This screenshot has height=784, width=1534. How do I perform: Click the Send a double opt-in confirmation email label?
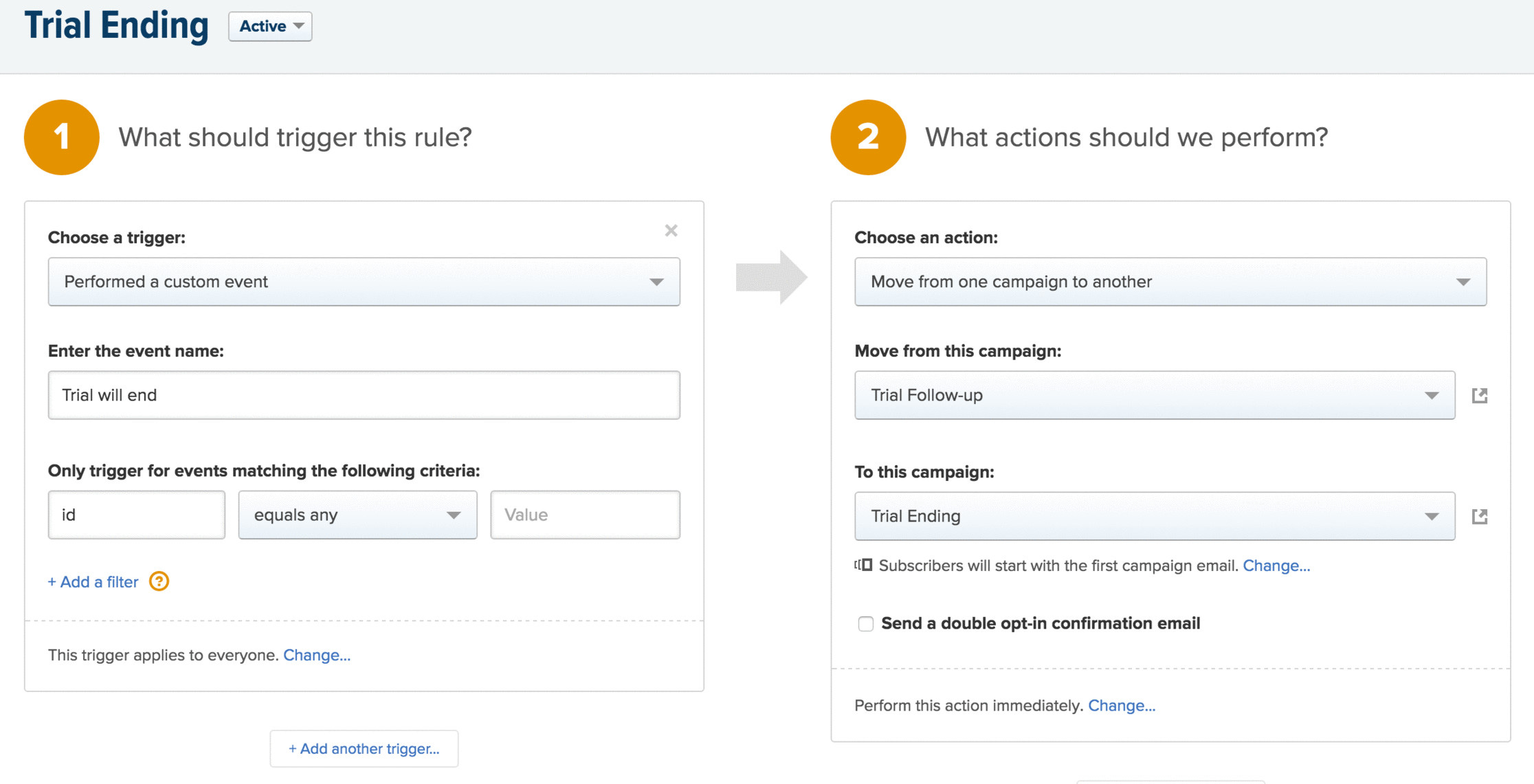point(1041,623)
